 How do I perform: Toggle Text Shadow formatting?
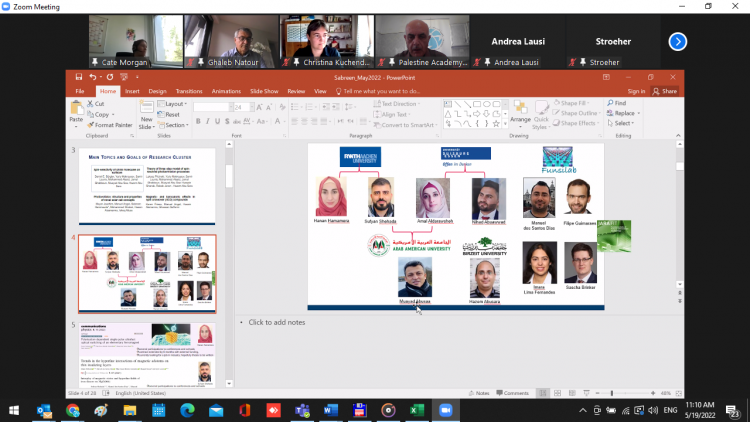pos(227,122)
